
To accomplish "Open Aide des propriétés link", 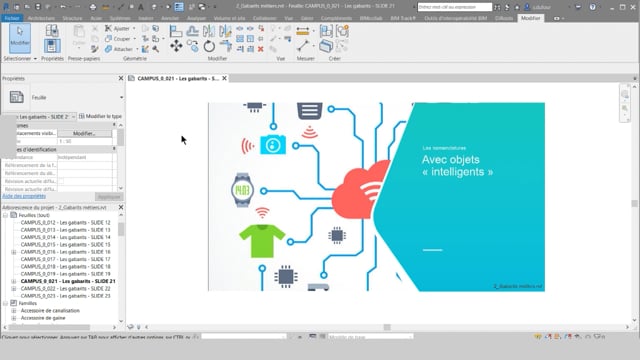I will [x=24, y=196].
